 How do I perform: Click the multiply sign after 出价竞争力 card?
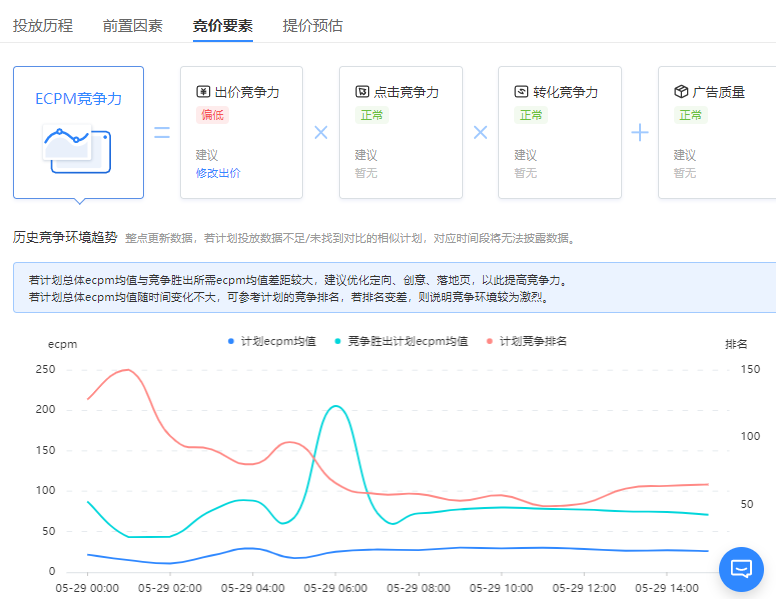[321, 132]
